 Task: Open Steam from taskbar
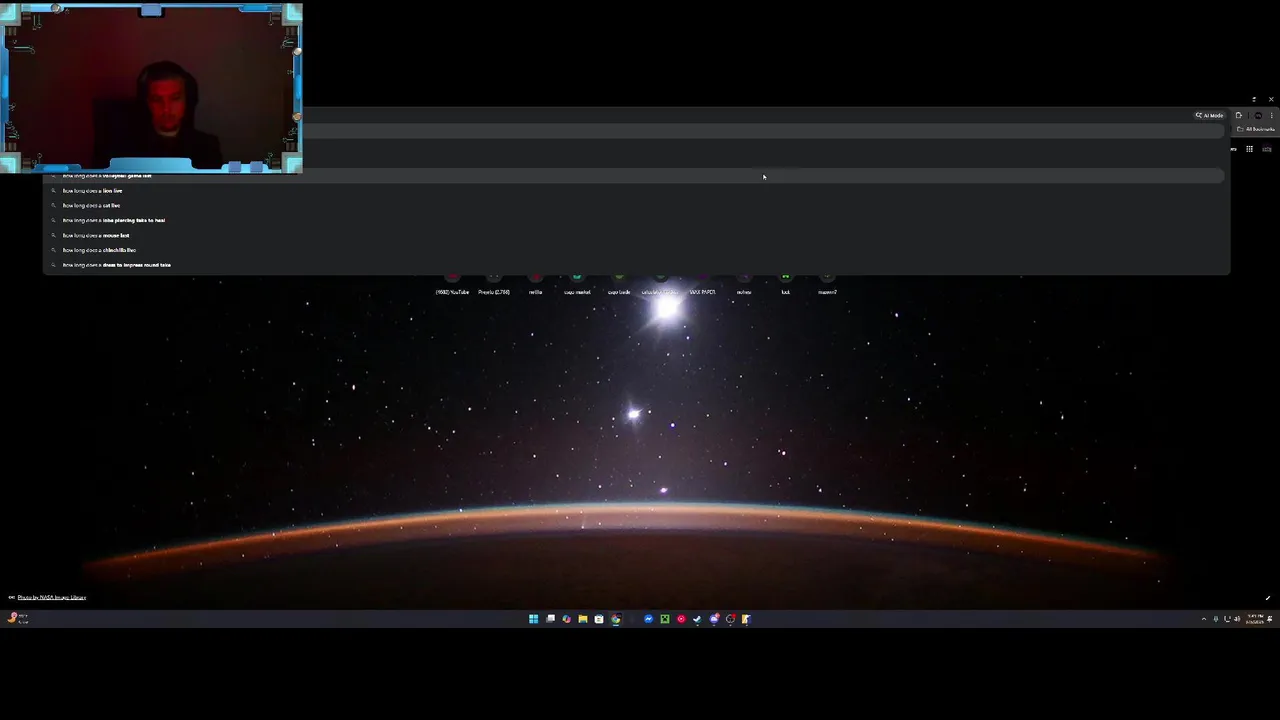click(x=697, y=619)
